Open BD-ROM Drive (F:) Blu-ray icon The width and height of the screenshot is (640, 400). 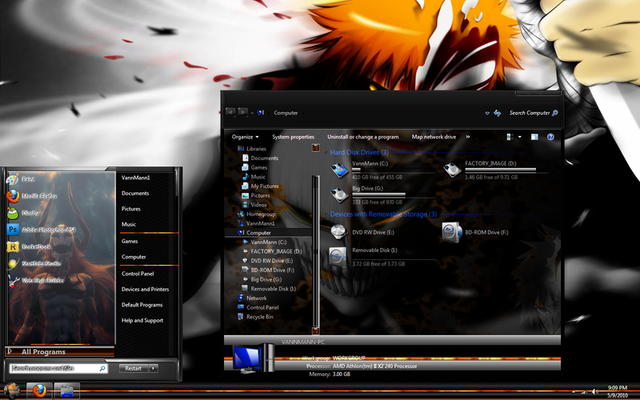pos(451,232)
